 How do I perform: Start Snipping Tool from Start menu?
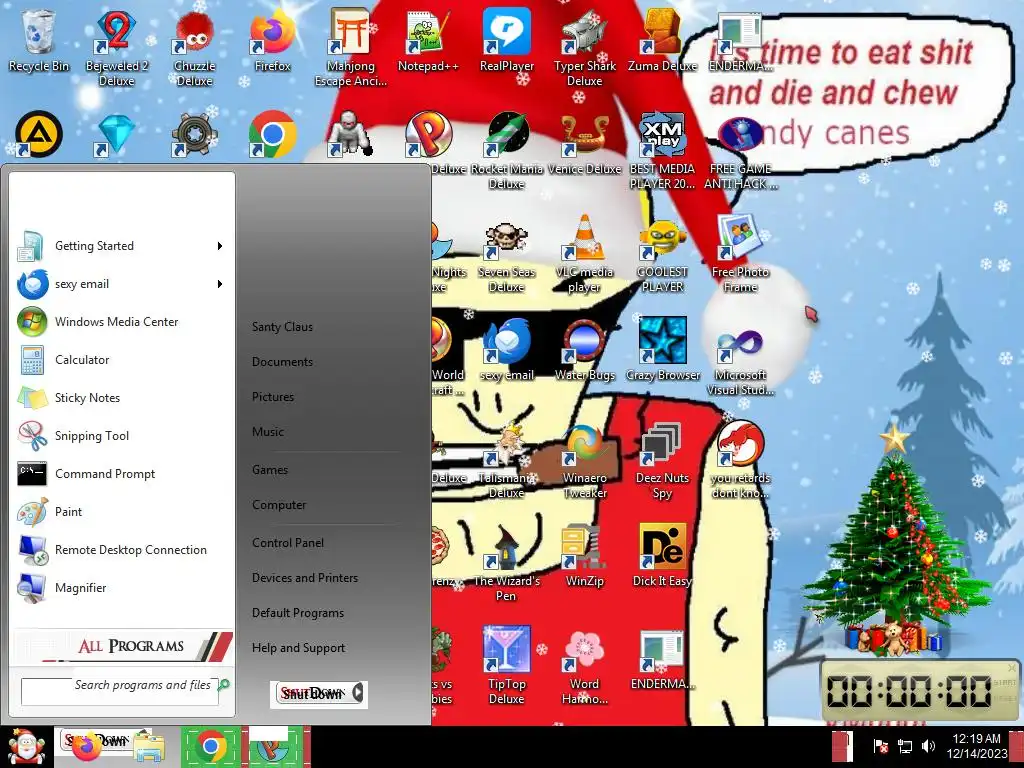click(121, 436)
